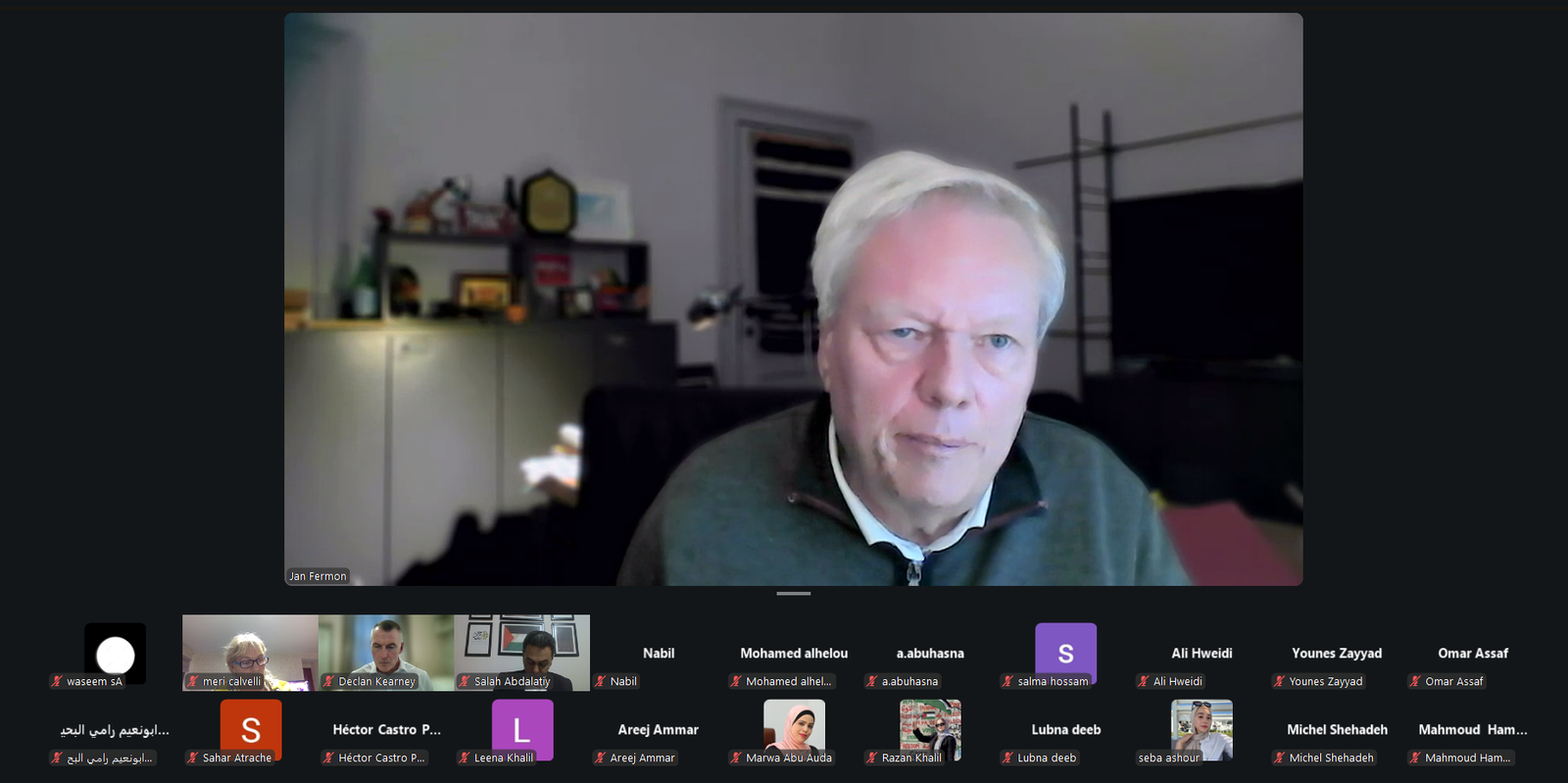1568x783 pixels.
Task: Click the divider handle below main video
Action: click(794, 594)
